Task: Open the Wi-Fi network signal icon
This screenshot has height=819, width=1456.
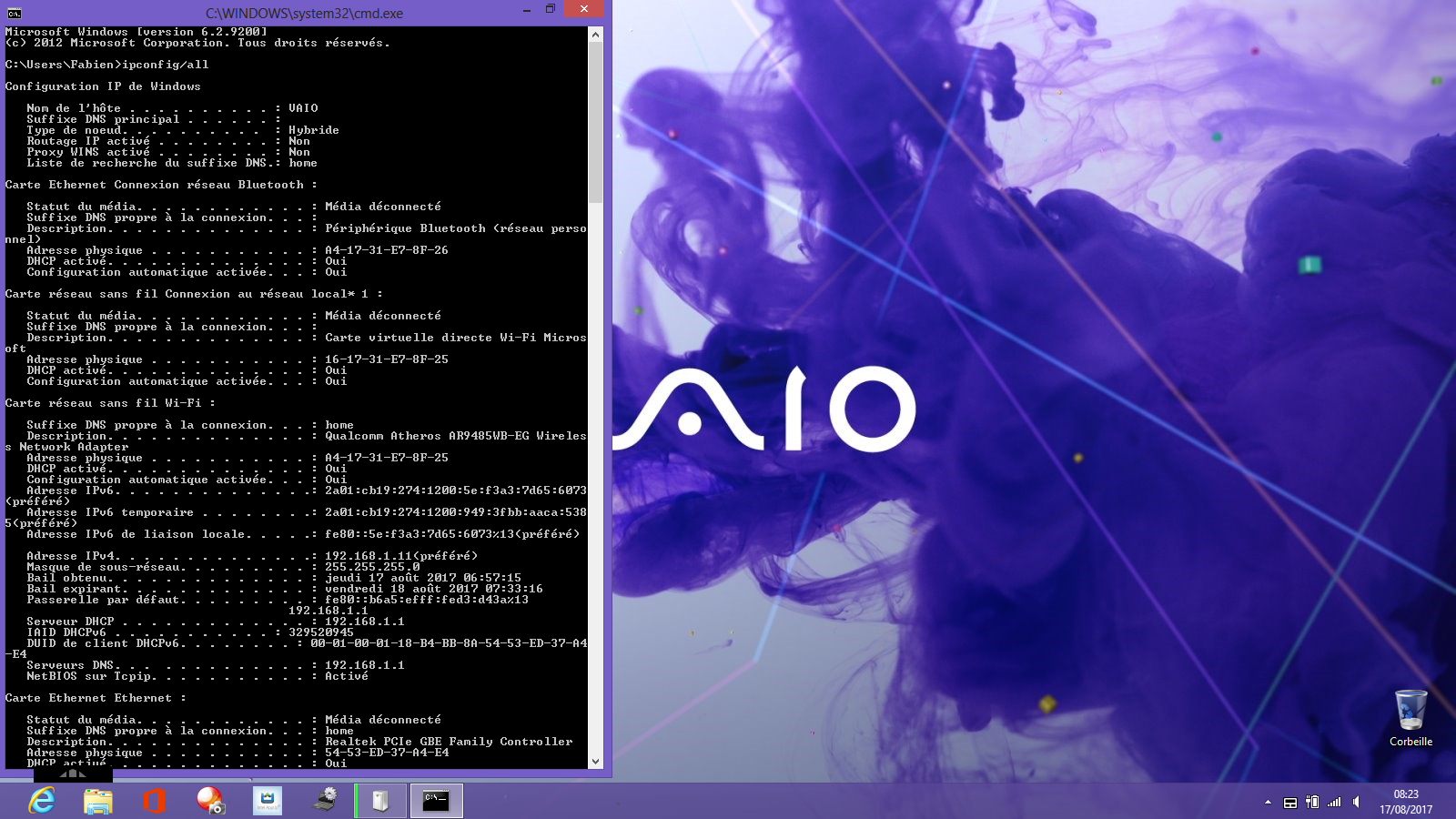Action: (x=1334, y=803)
